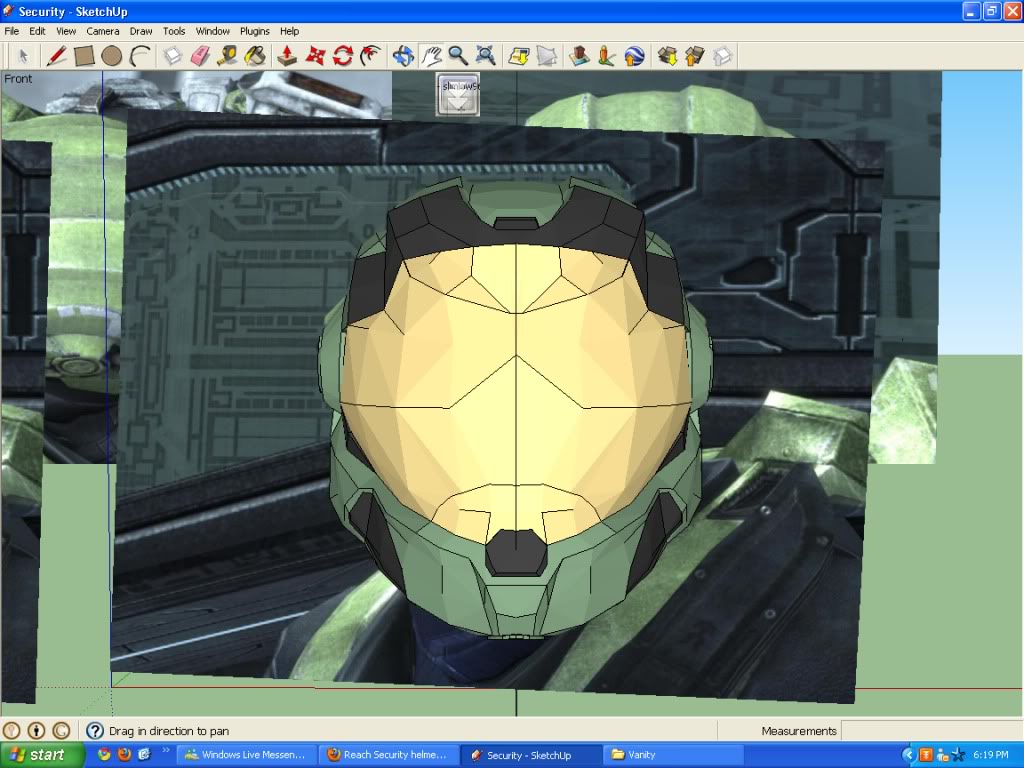This screenshot has width=1024, height=768.
Task: Choose the Eraser tool
Action: click(x=200, y=56)
